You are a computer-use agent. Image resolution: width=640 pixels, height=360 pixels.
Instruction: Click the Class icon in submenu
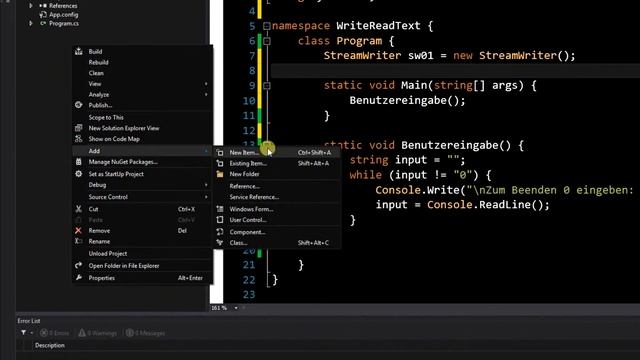(220, 242)
